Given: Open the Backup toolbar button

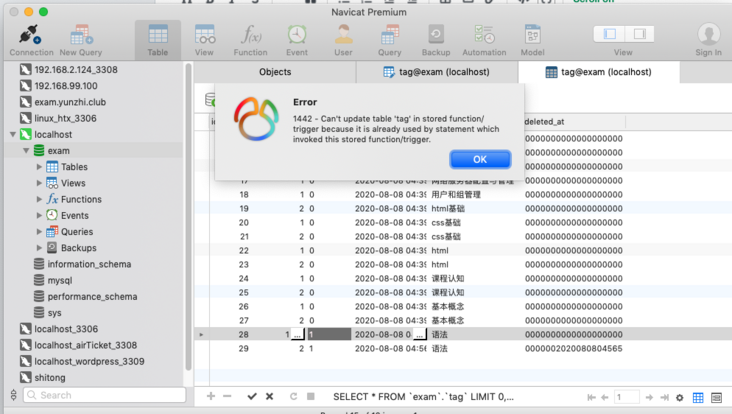Looking at the screenshot, I should click(x=436, y=41).
